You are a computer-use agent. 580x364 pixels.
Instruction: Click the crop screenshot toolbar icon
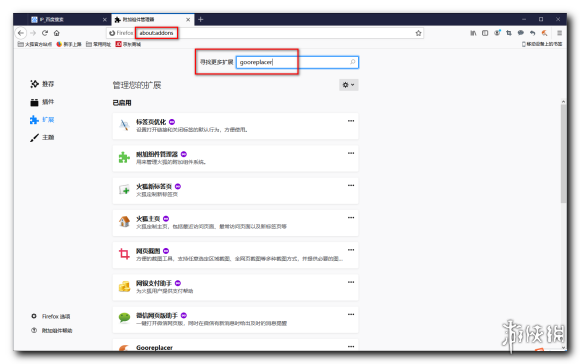click(x=509, y=33)
